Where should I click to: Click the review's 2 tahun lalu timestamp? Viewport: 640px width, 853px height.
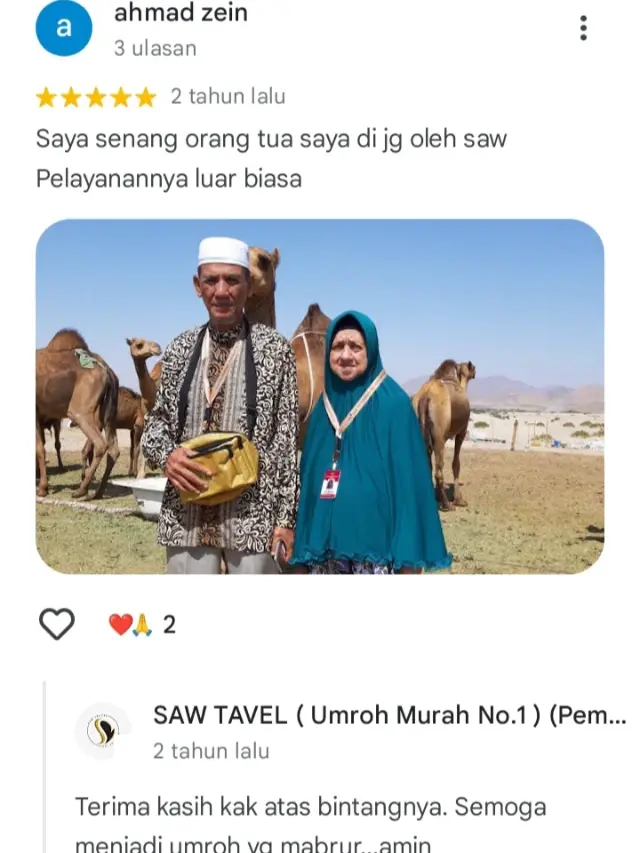[x=228, y=96]
